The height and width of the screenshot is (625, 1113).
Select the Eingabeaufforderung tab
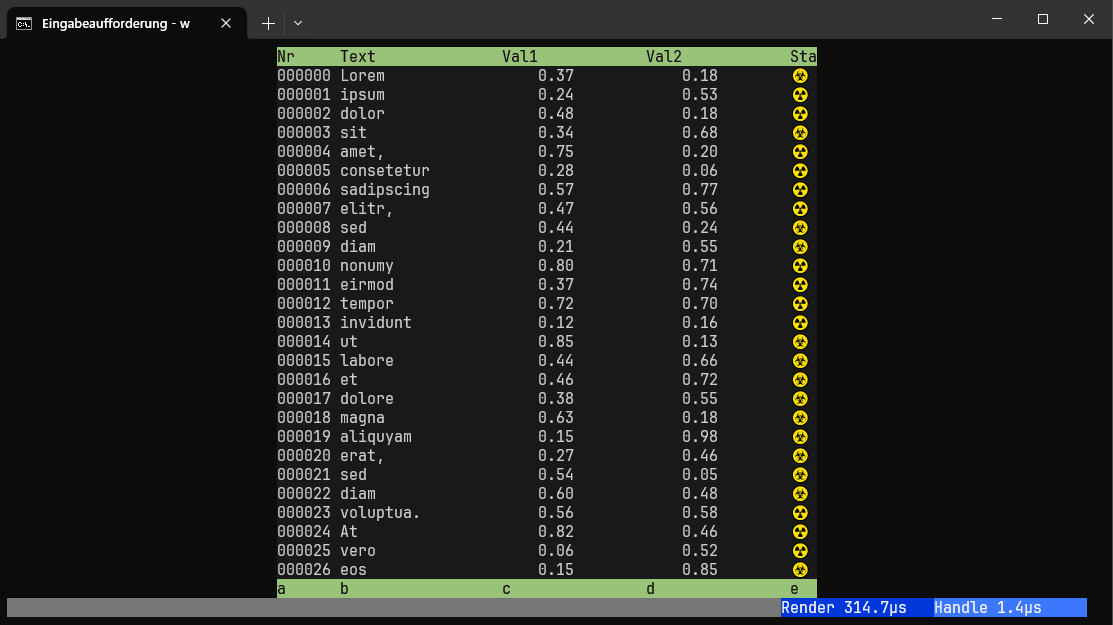(115, 23)
